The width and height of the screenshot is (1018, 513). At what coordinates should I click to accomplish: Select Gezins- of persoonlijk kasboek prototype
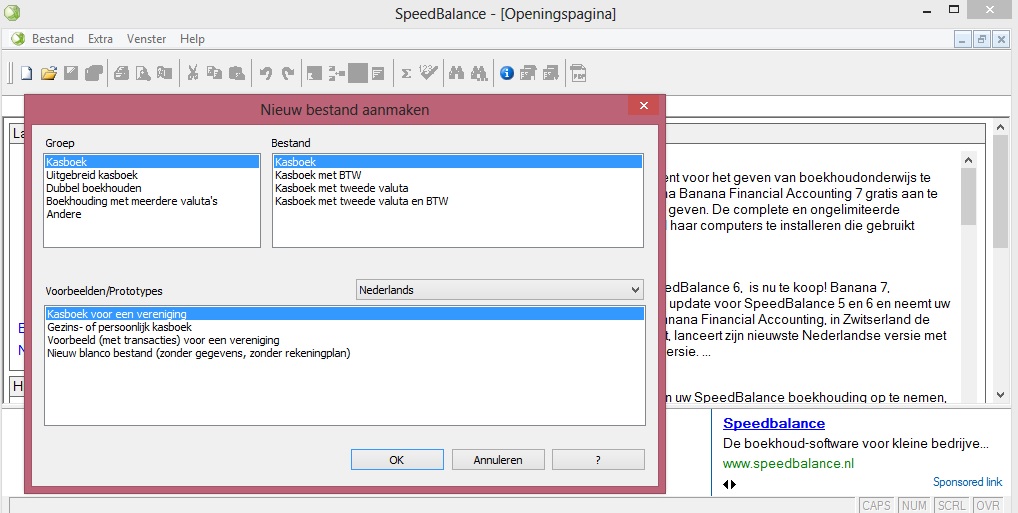[x=345, y=327]
